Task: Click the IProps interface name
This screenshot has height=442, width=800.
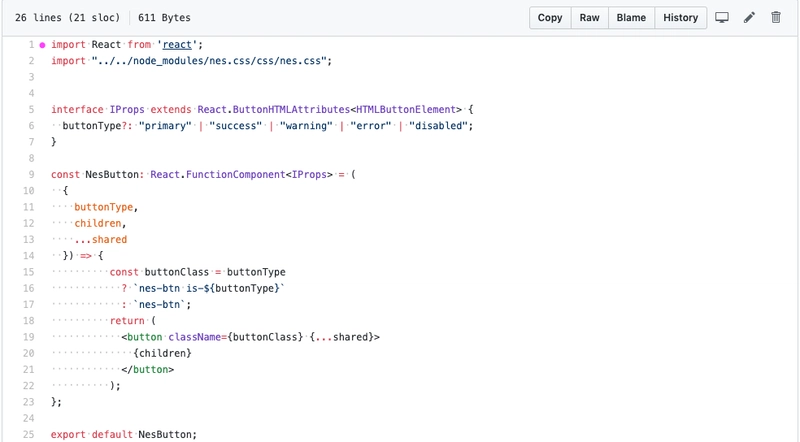Action: (127, 109)
